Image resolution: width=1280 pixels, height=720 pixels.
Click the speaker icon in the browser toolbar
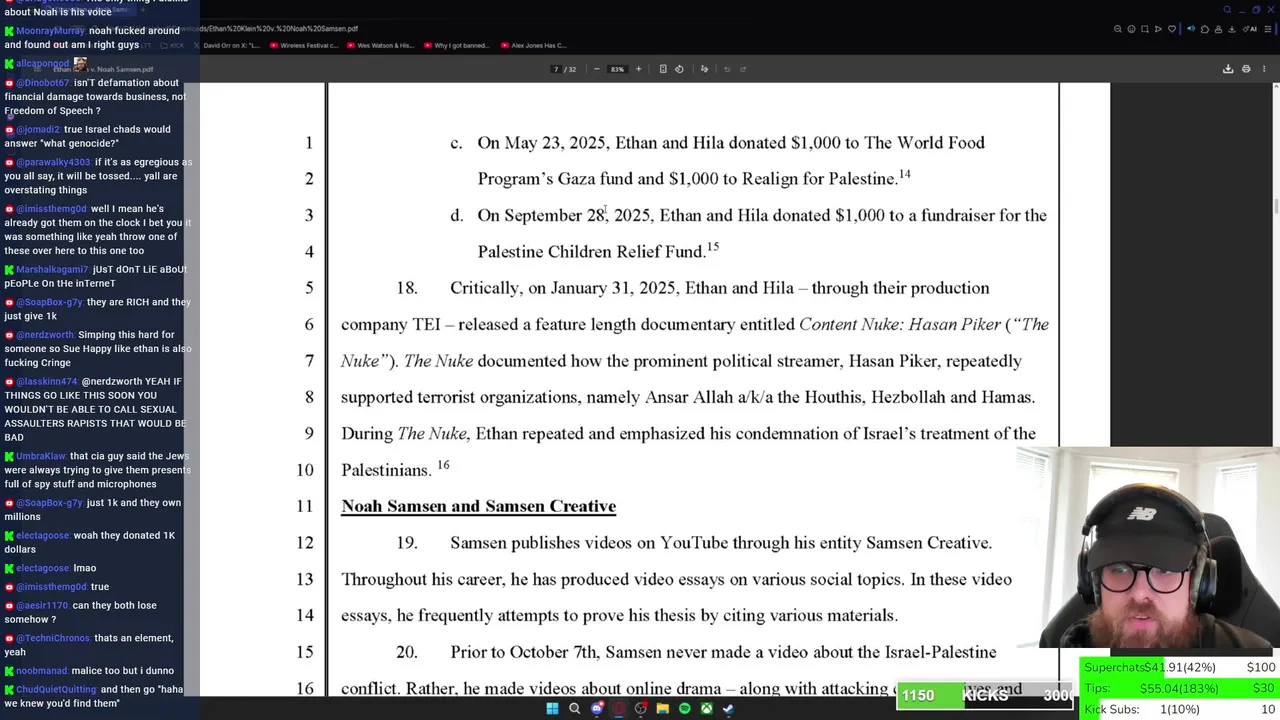tap(1191, 29)
